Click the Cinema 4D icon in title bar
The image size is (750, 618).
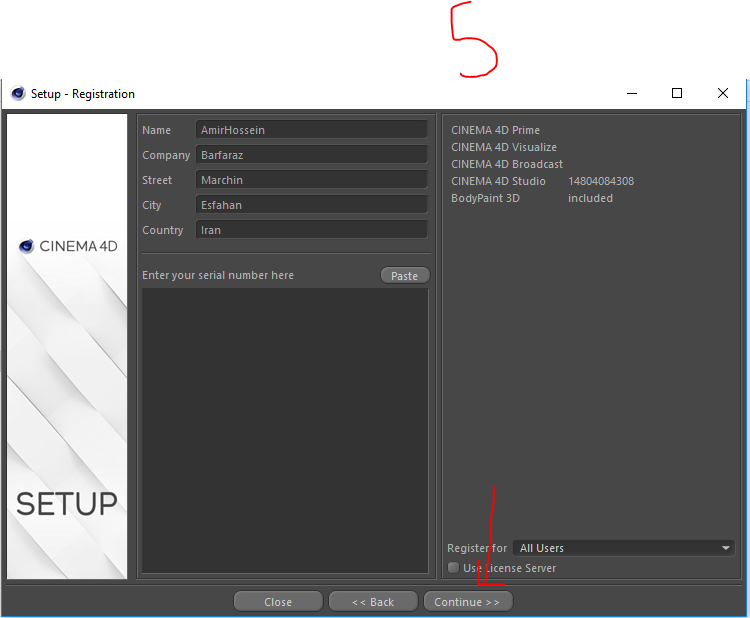[x=18, y=93]
